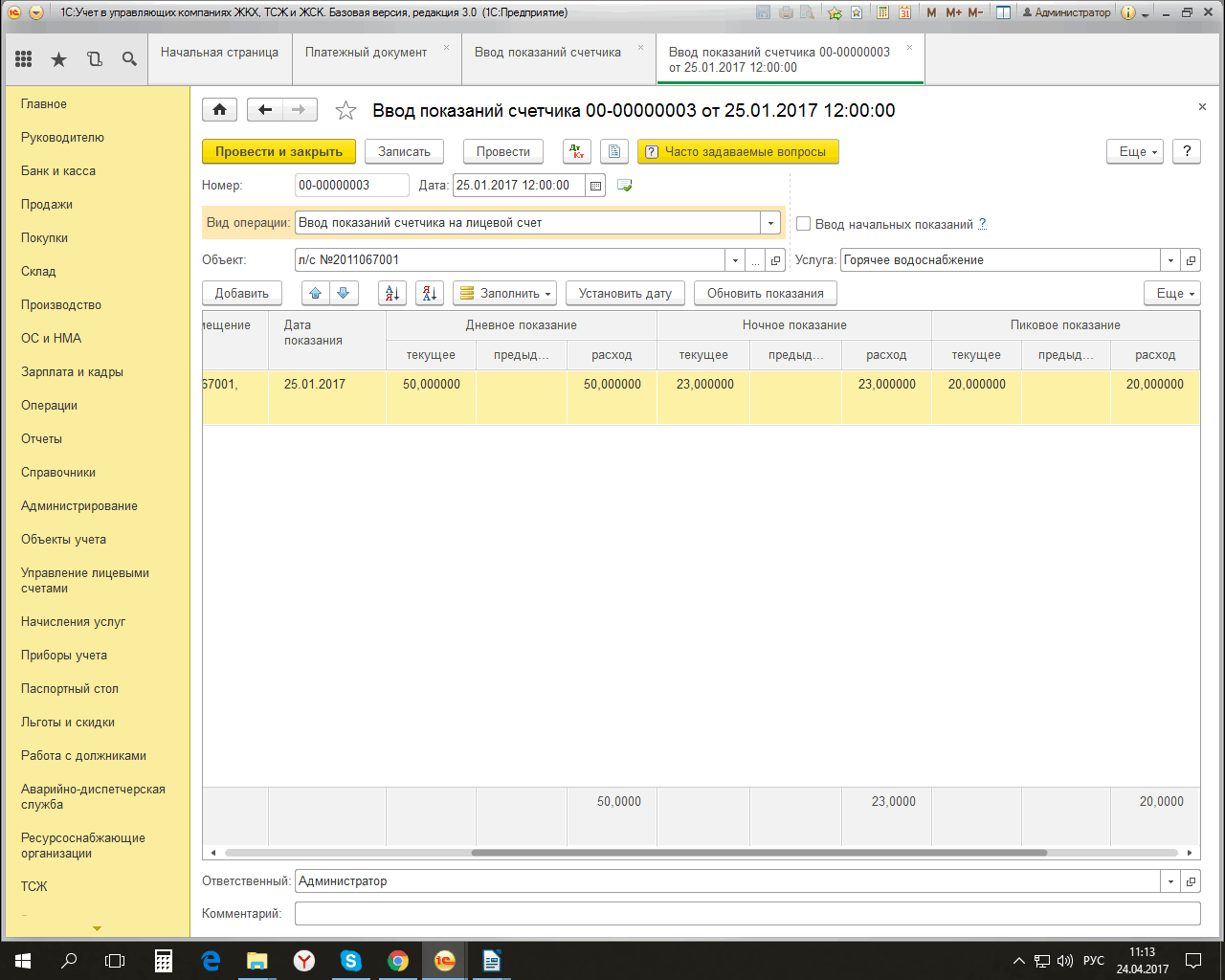Add current page to favorites in title bar
The image size is (1225, 980).
point(835,12)
